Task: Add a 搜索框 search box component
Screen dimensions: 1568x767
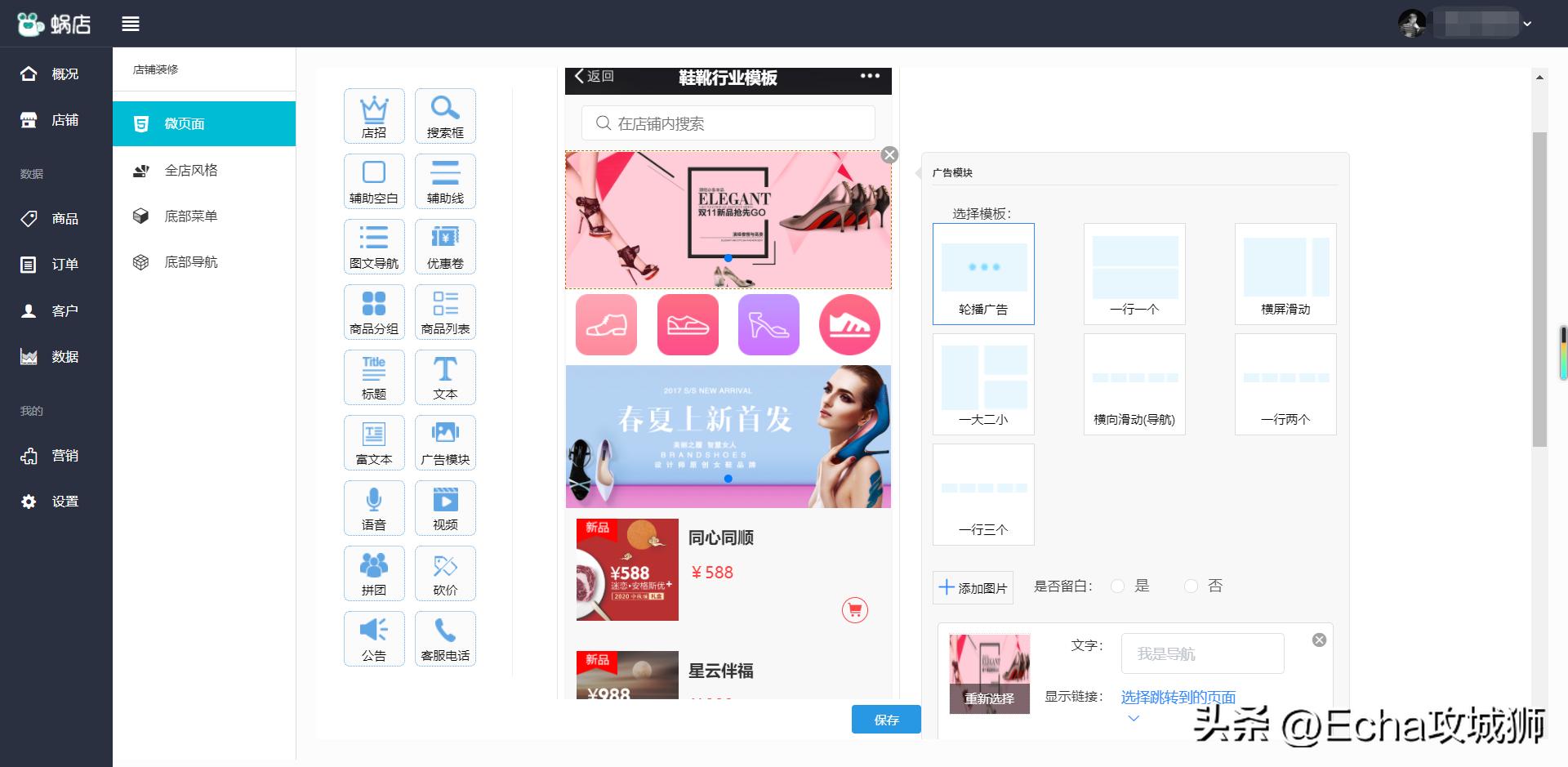Action: point(445,115)
